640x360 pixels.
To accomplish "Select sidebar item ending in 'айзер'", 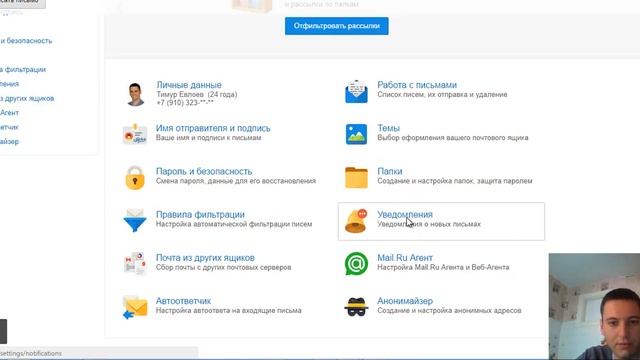I will click(9, 142).
